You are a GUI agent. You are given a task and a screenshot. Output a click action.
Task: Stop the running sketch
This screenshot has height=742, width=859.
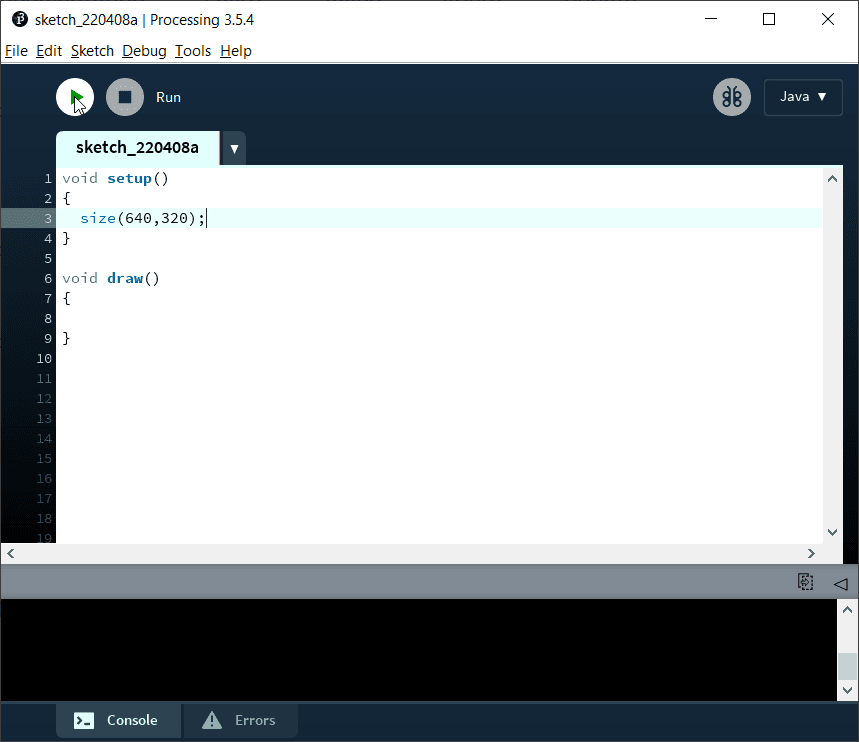(x=125, y=97)
